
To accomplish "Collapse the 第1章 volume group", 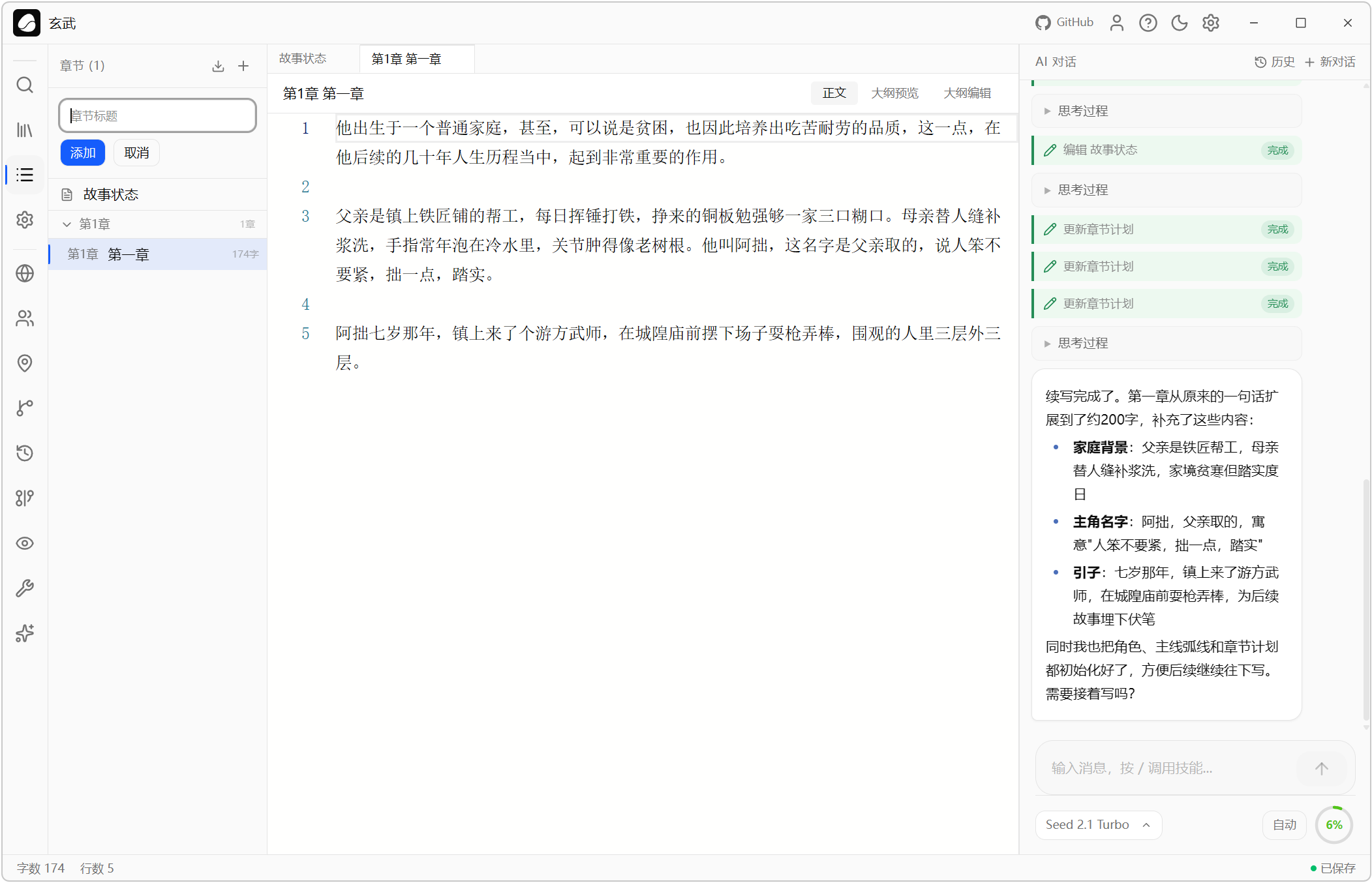I will tap(157, 224).
